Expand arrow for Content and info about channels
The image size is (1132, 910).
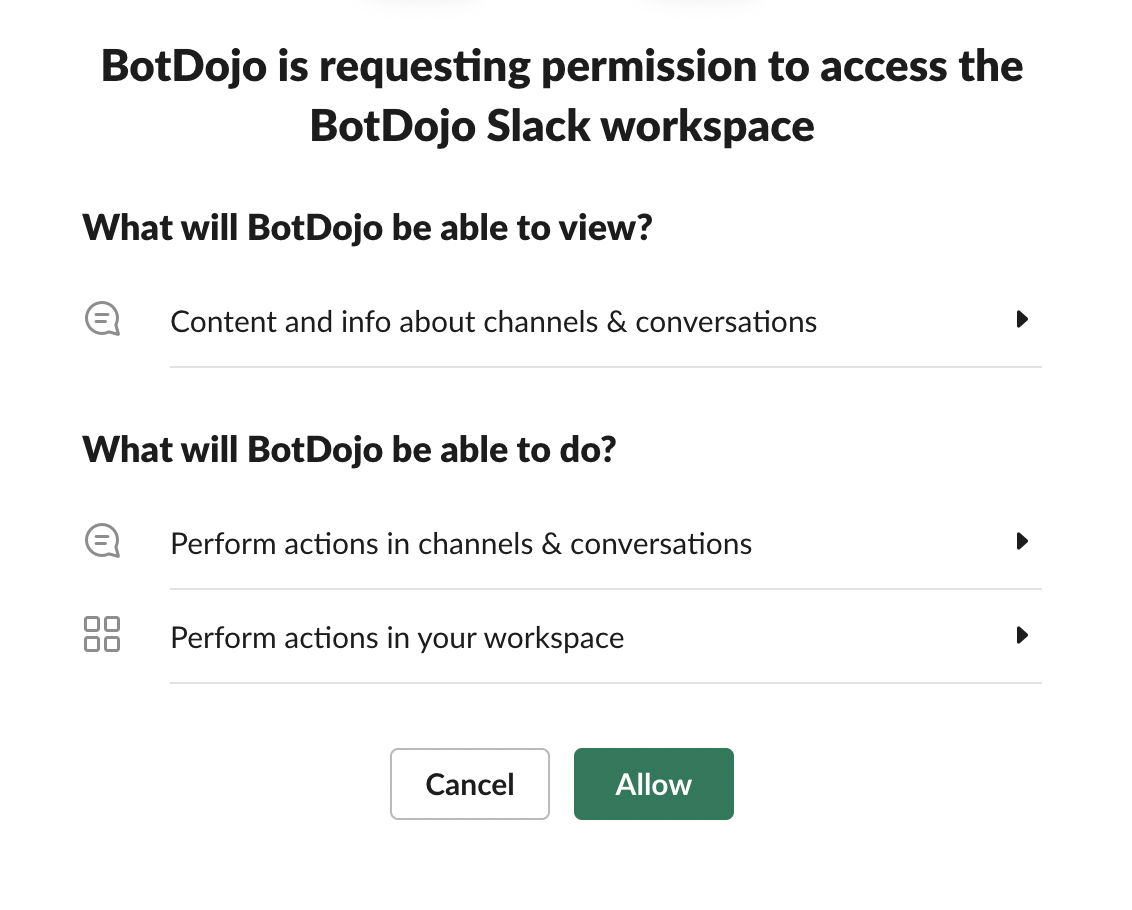point(1022,319)
